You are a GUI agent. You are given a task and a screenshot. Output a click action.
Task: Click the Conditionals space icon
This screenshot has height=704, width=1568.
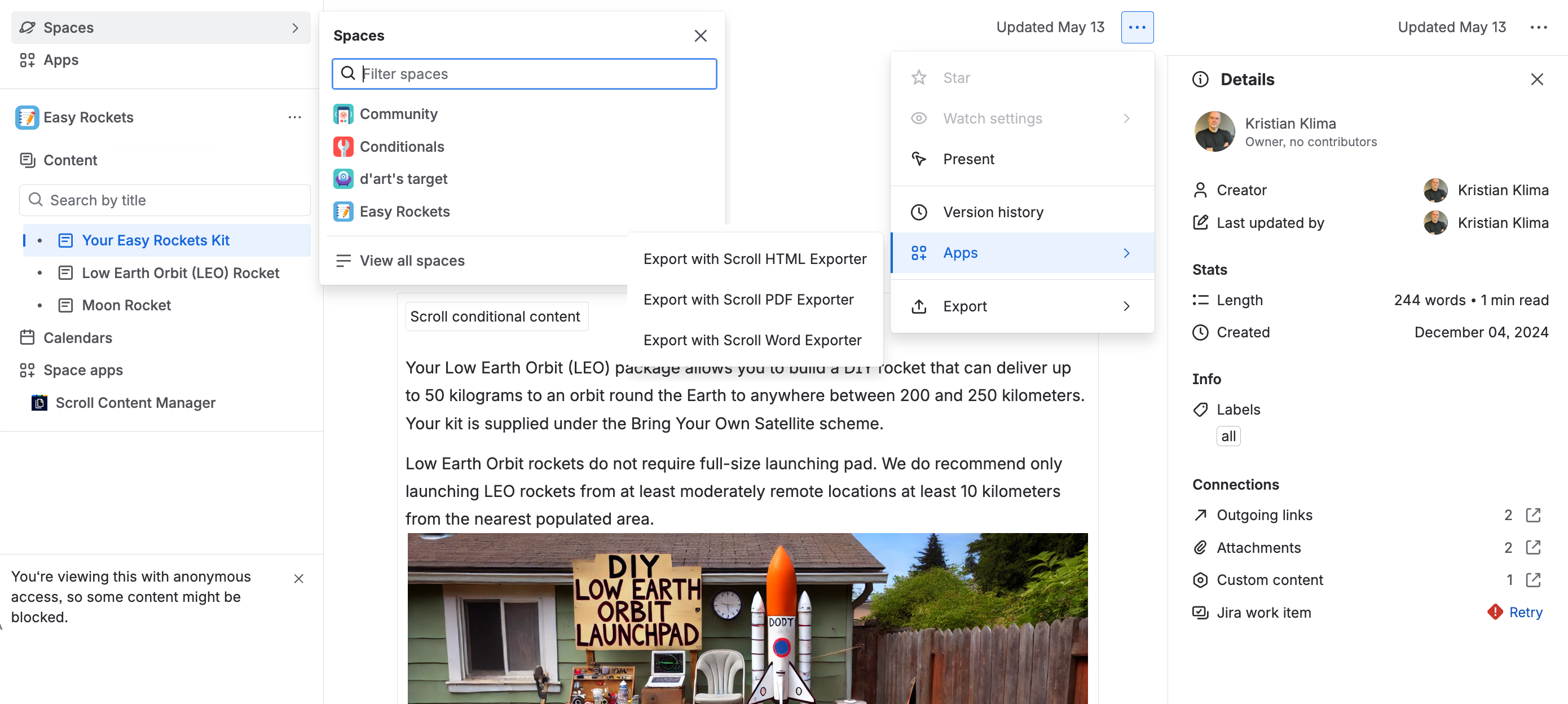[x=343, y=147]
